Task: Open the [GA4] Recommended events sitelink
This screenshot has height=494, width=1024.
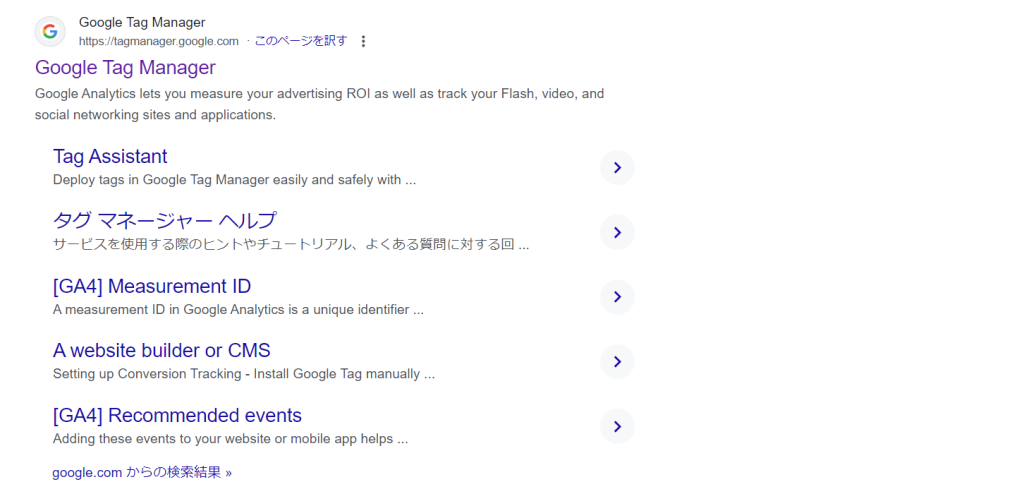Action: pyautogui.click(x=177, y=416)
